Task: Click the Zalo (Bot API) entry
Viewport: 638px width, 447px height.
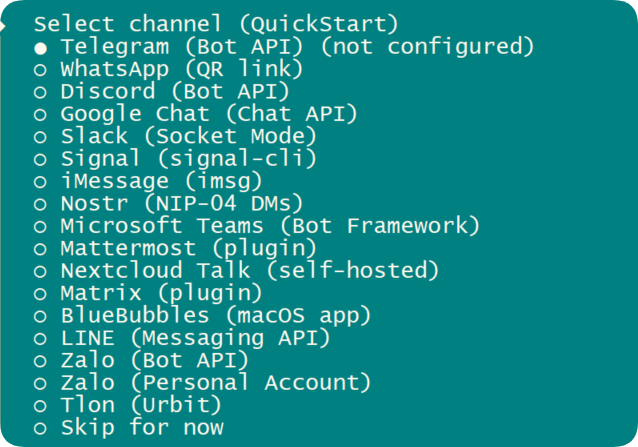Action: coord(154,361)
